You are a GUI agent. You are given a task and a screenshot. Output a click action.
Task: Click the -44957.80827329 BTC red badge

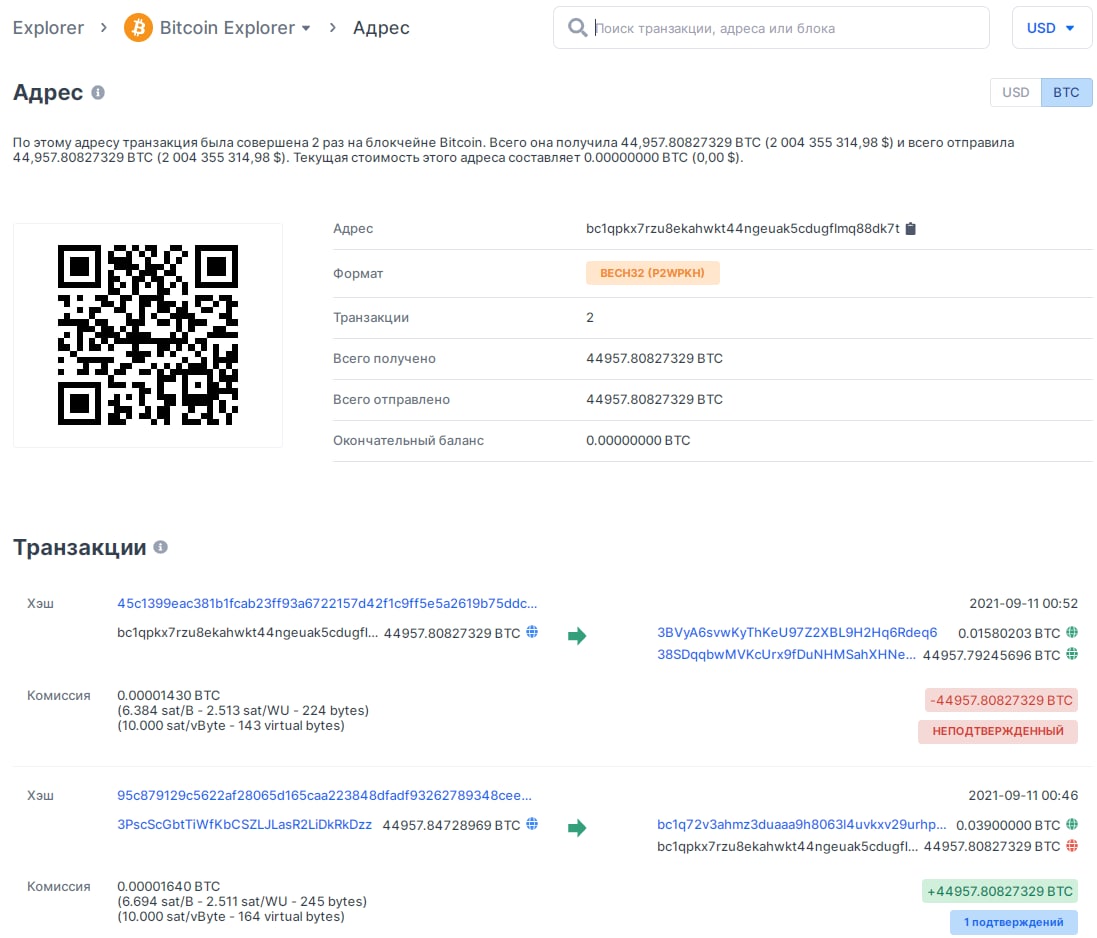pyautogui.click(x=1000, y=700)
